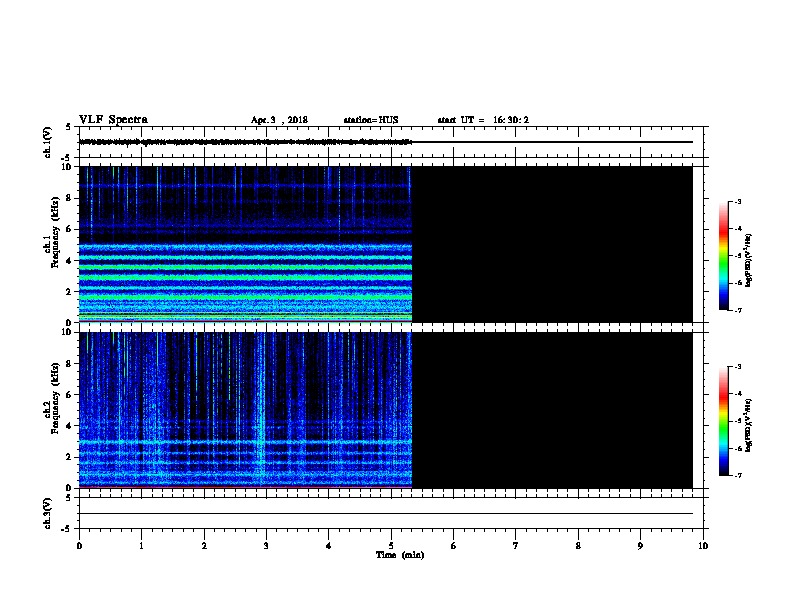Click the "ch.3(V)" waveform axis label

[x=47, y=513]
